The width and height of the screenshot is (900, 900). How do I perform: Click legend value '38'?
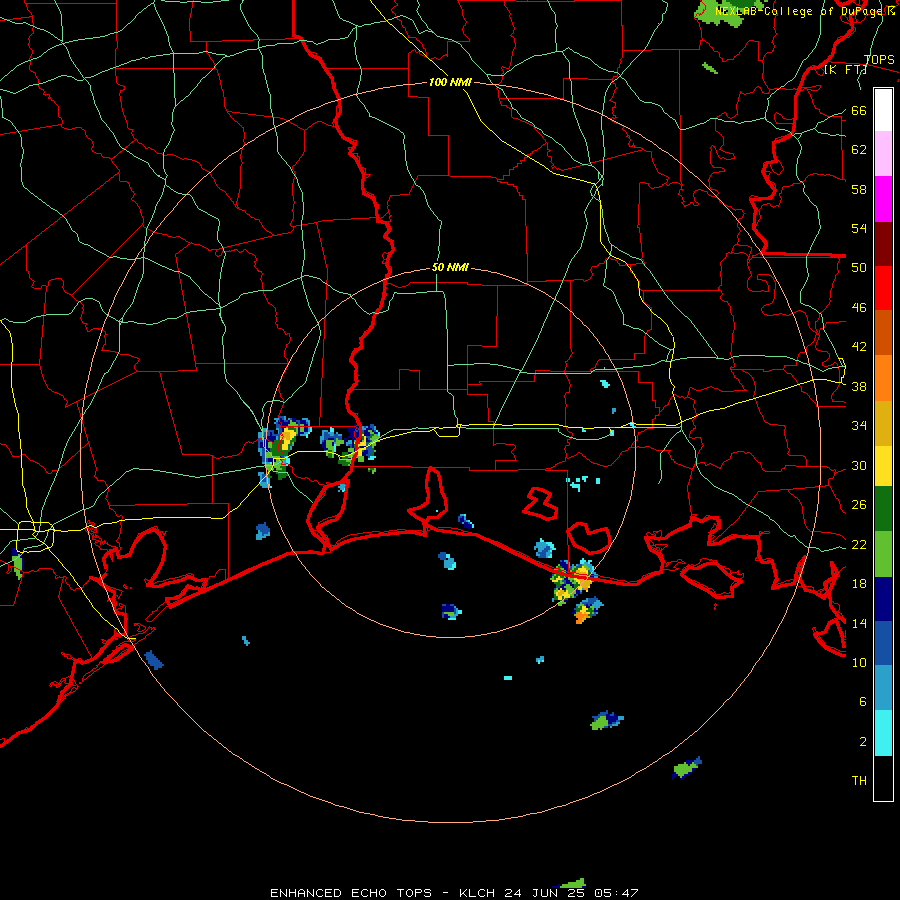click(x=859, y=387)
